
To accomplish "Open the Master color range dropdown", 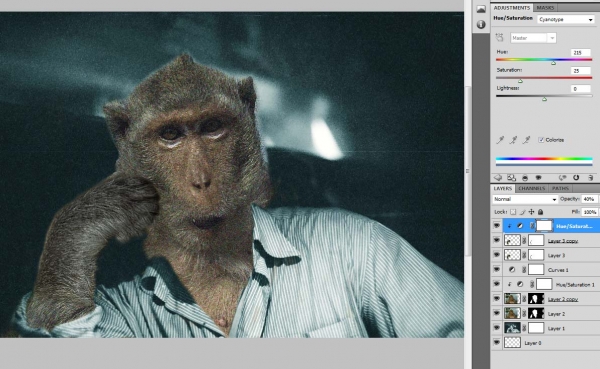I will (x=533, y=38).
